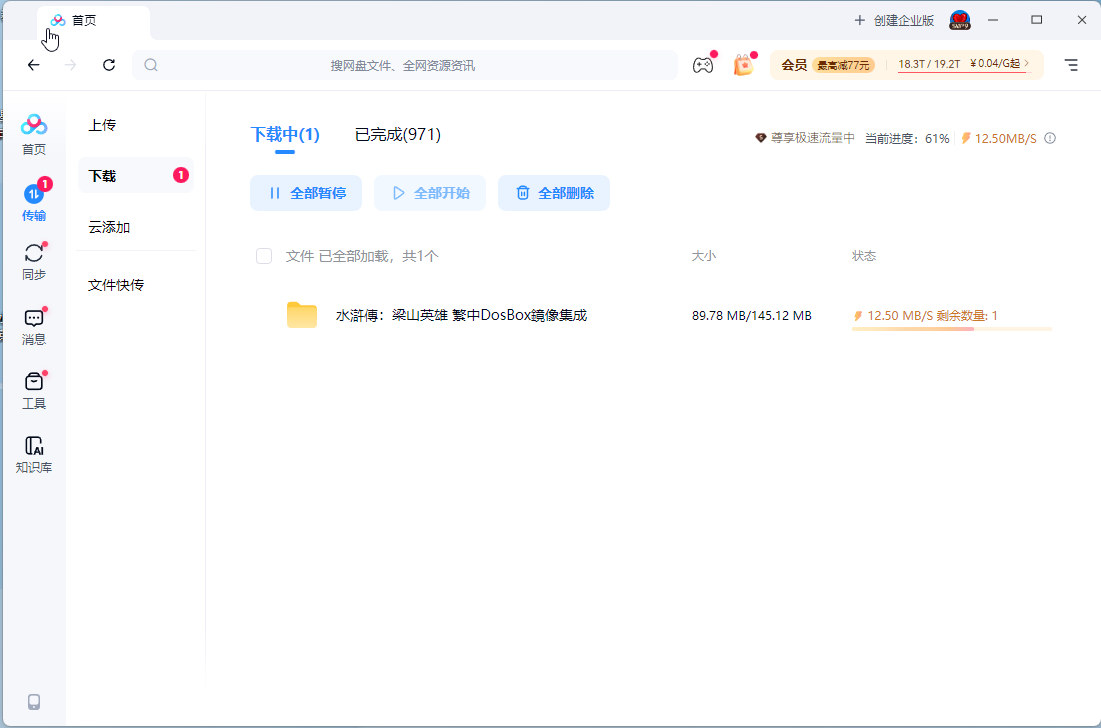
Task: Click the 搜网盘文件 search input field
Action: coord(403,65)
